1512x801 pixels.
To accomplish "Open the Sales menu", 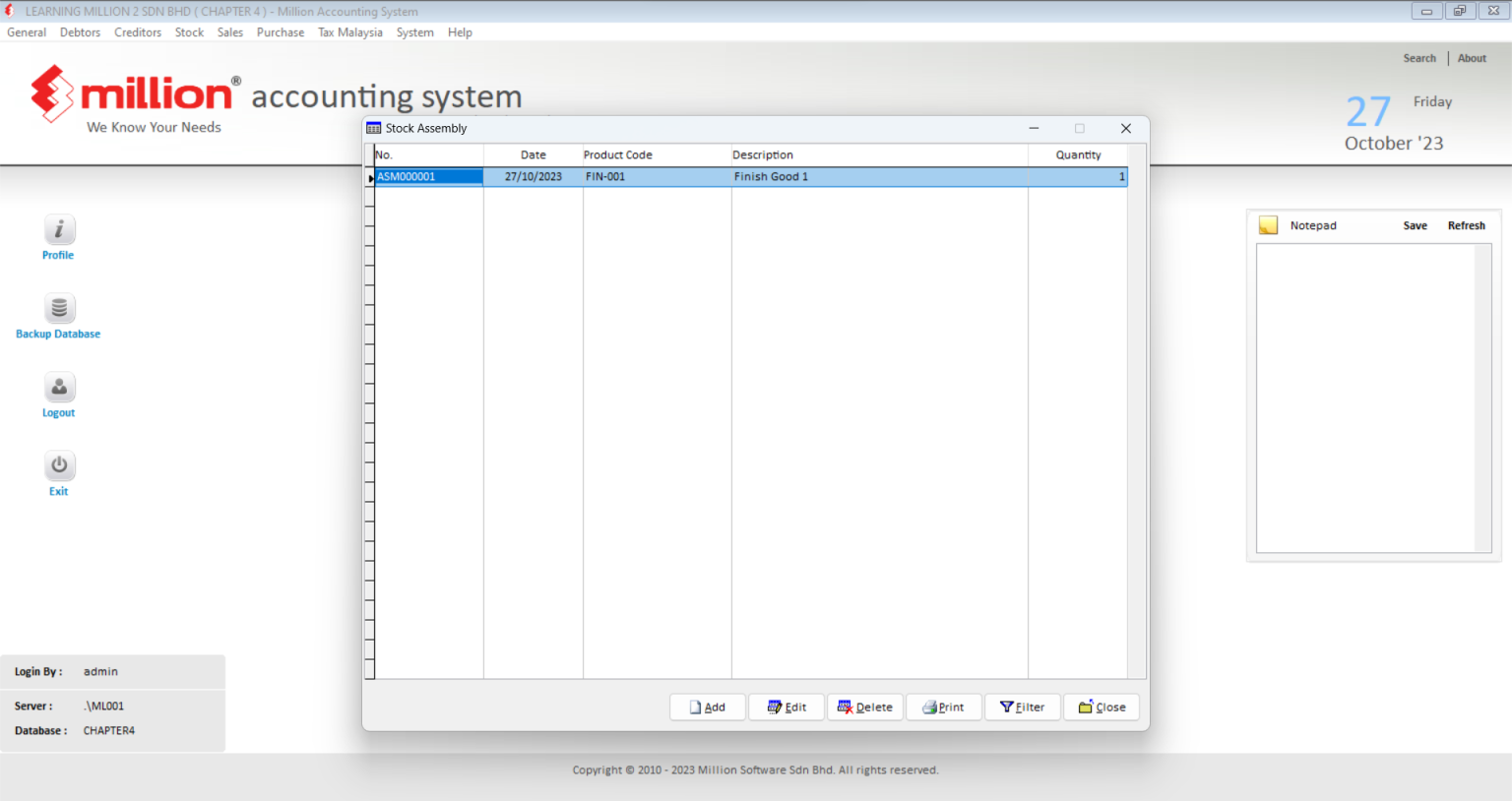I will coord(230,32).
